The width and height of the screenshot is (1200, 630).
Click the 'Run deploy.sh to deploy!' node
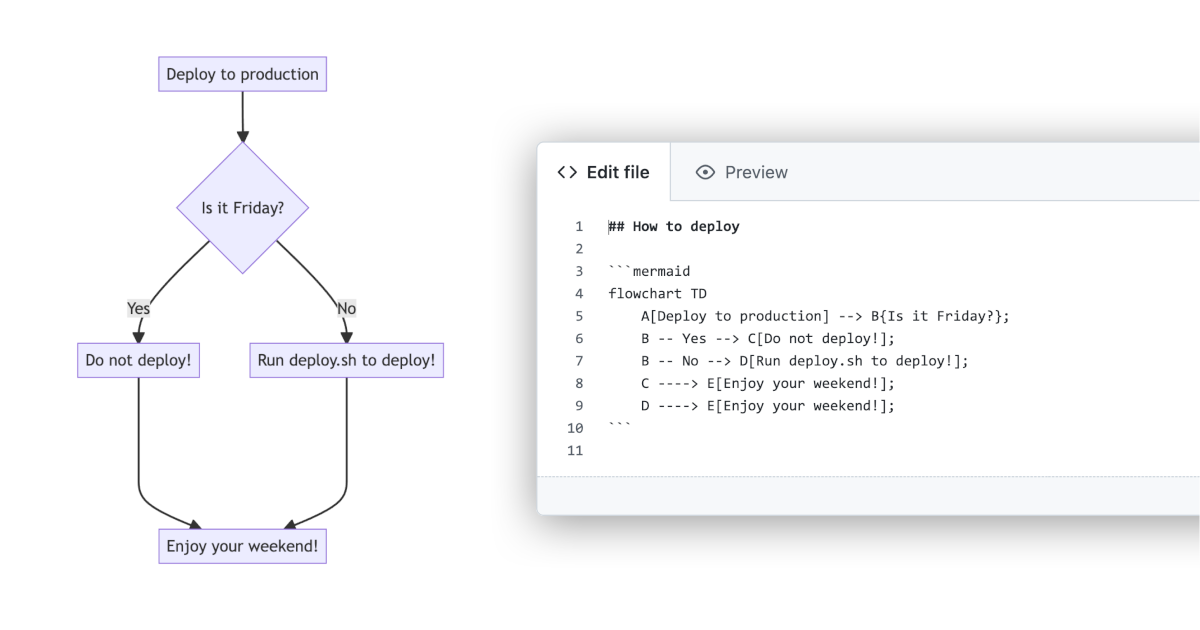(x=346, y=360)
